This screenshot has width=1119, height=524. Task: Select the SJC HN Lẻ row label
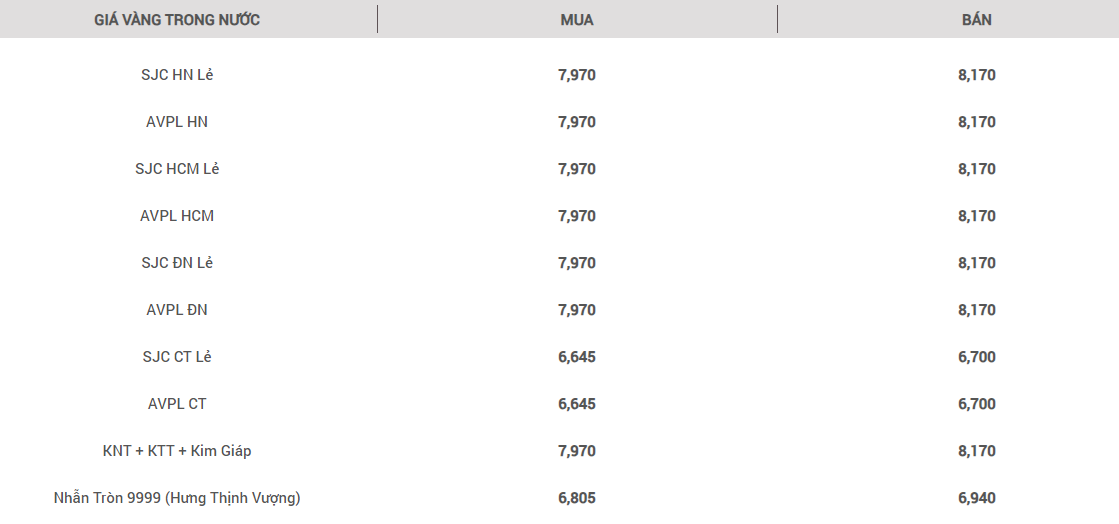point(177,75)
